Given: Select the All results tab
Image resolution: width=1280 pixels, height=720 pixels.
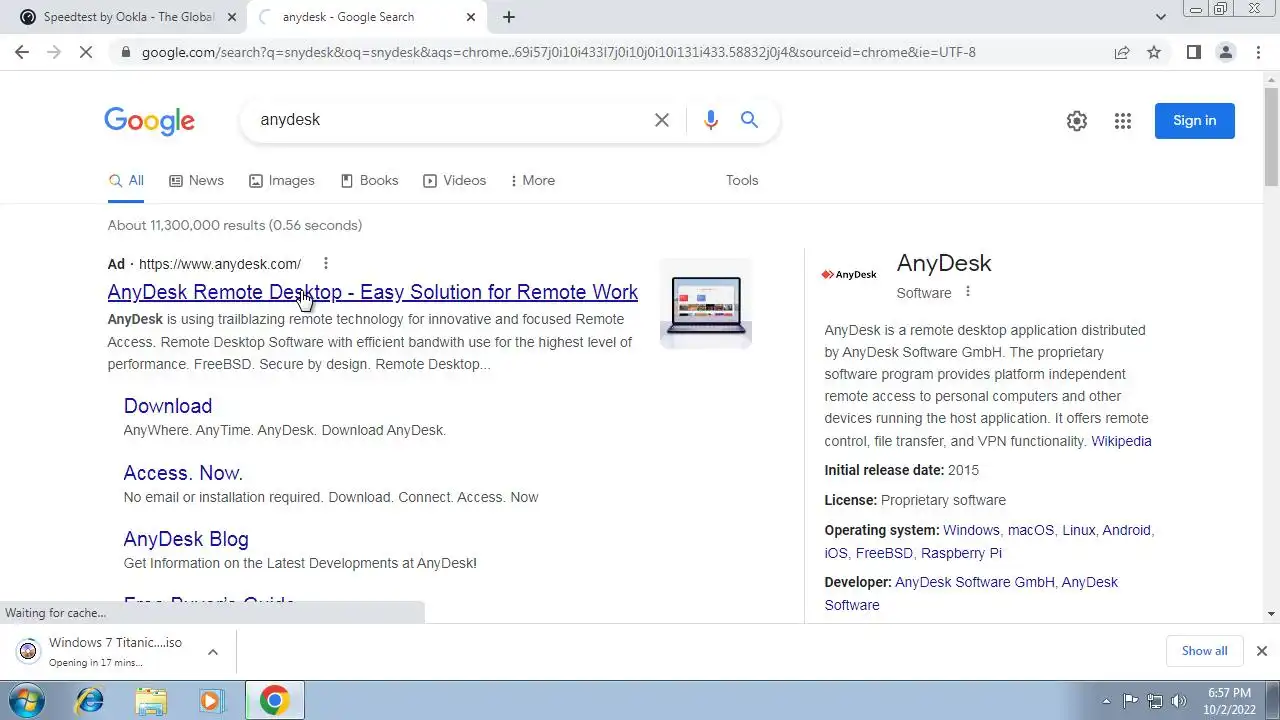Looking at the screenshot, I should click(127, 181).
